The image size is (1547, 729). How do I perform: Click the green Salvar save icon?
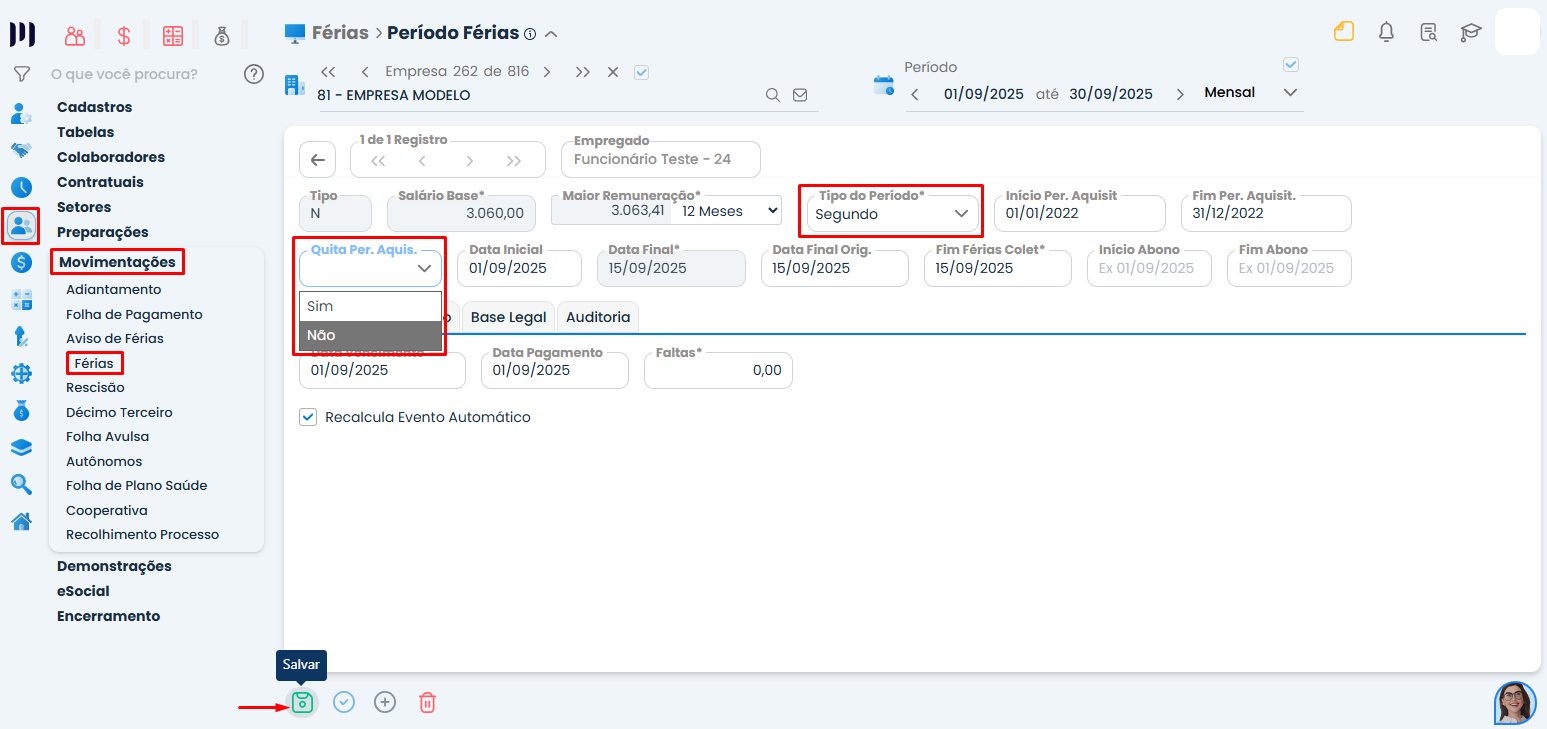(303, 702)
